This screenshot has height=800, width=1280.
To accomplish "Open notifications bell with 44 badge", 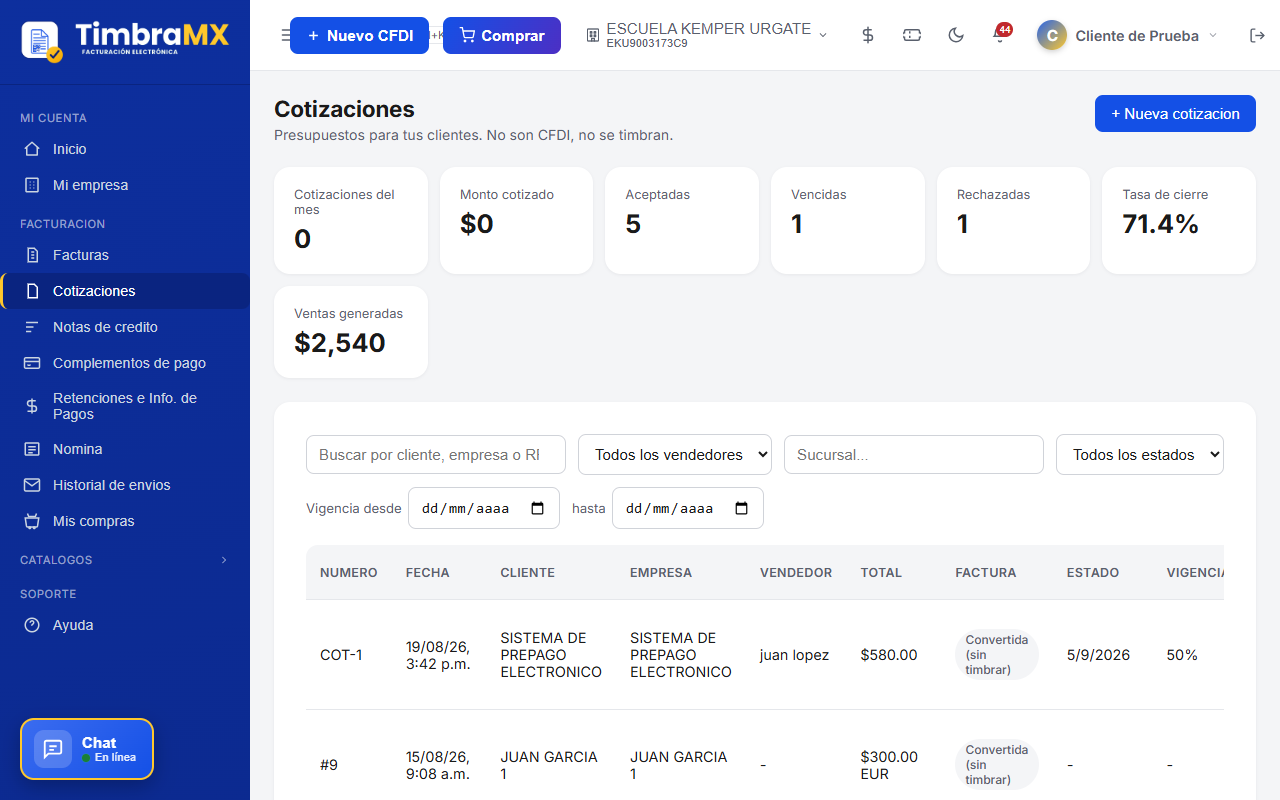I will click(1000, 34).
